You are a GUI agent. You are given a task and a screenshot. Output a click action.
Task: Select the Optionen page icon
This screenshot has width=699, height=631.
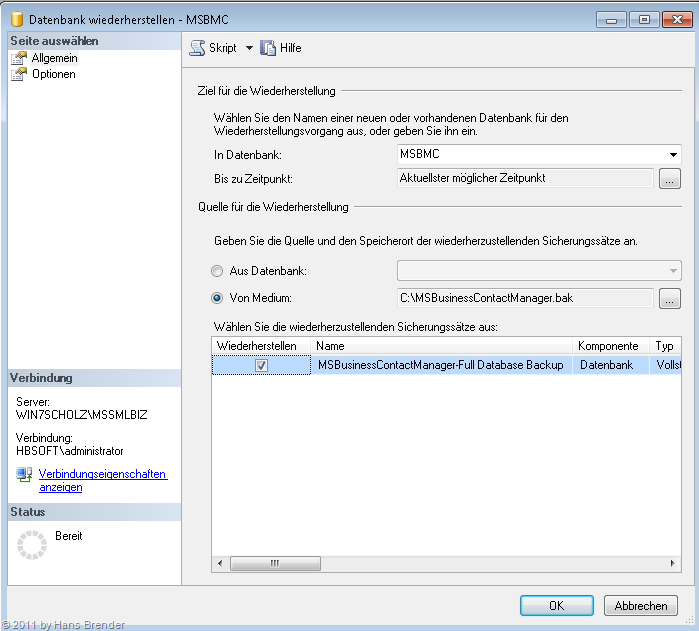point(19,74)
